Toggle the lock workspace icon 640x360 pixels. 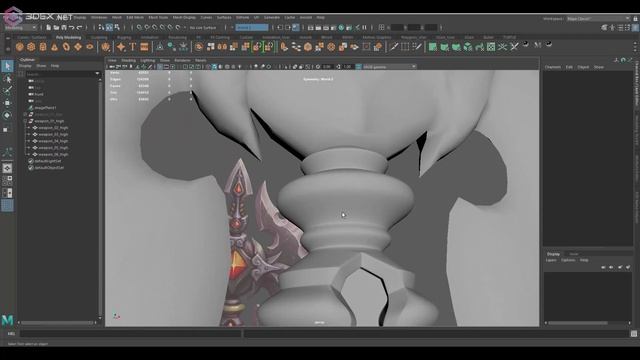(636, 19)
